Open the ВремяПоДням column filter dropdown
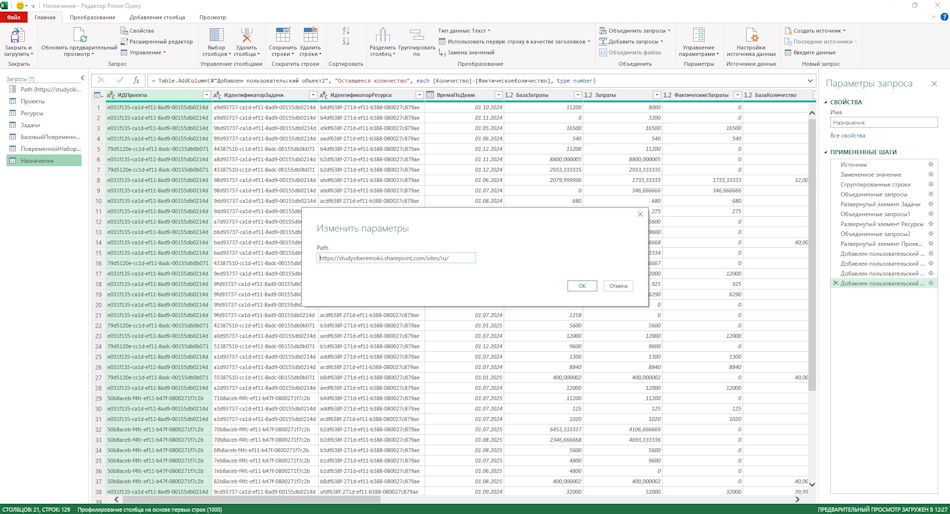This screenshot has height=514, width=950. tap(499, 95)
